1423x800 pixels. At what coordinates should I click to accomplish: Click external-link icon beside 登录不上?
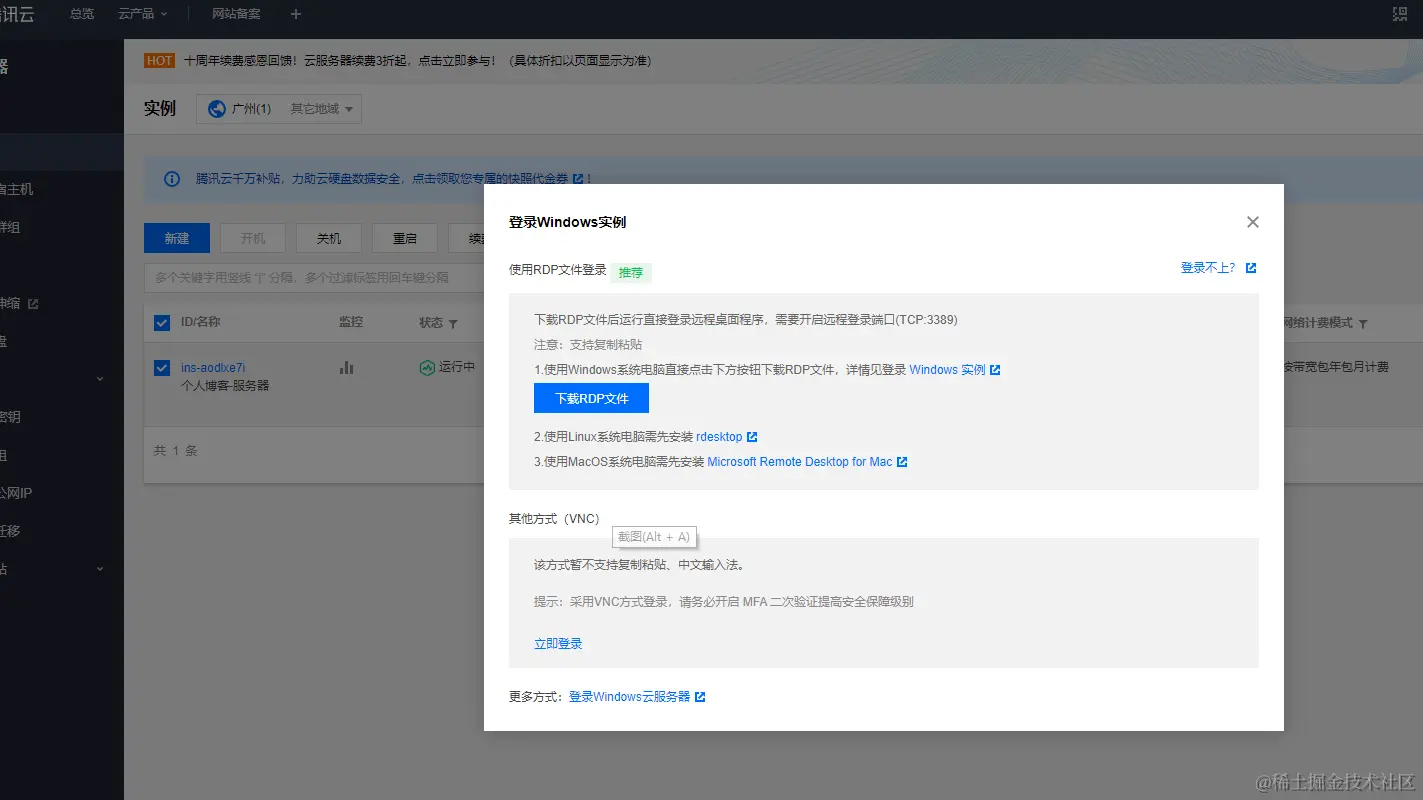coord(1251,268)
